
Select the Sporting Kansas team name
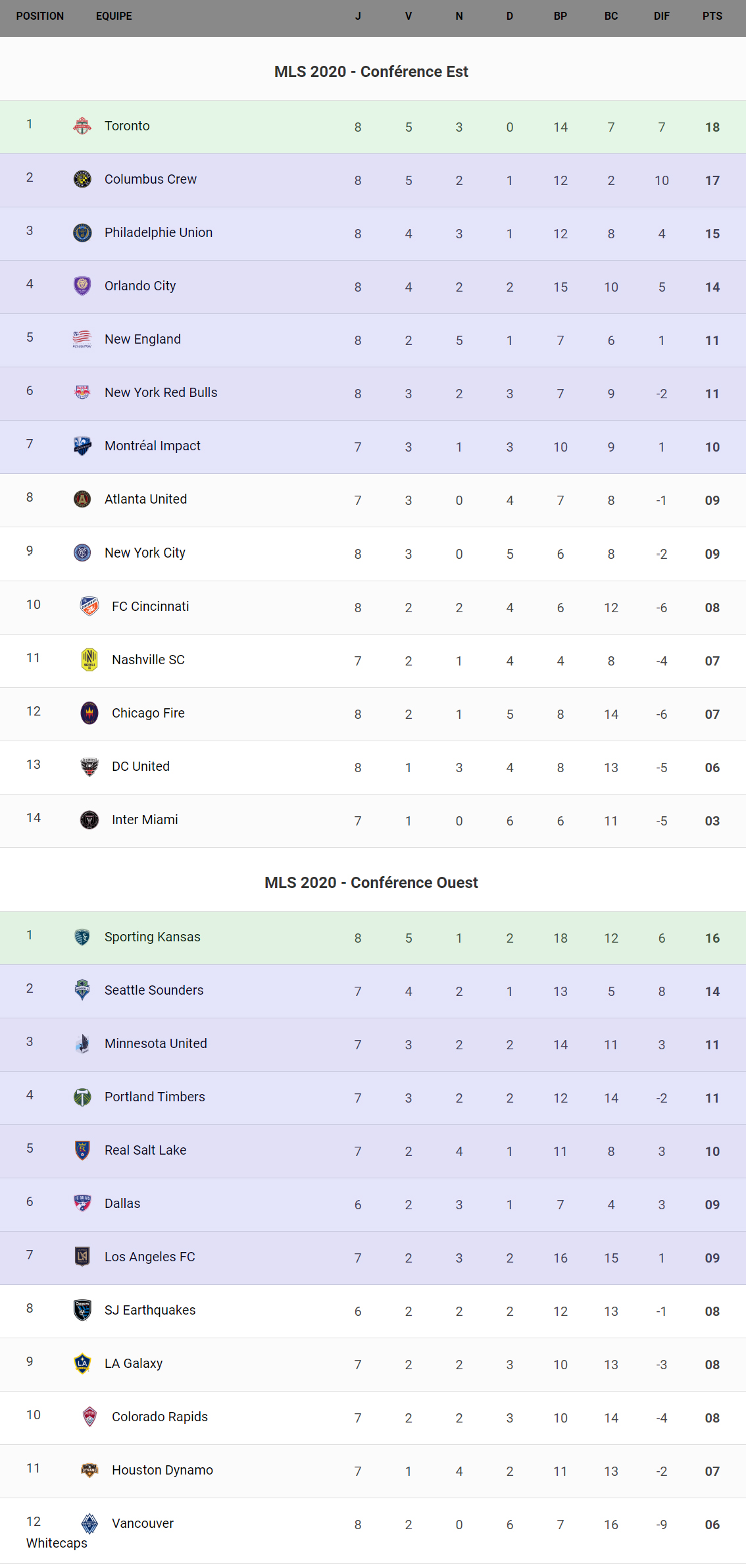point(153,937)
